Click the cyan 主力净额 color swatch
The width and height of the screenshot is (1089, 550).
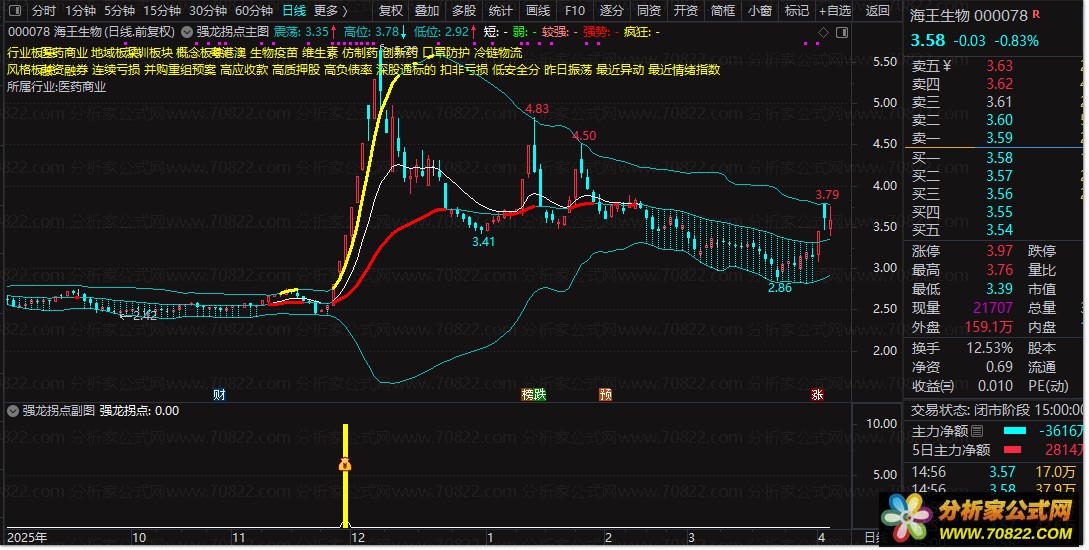tap(1014, 431)
